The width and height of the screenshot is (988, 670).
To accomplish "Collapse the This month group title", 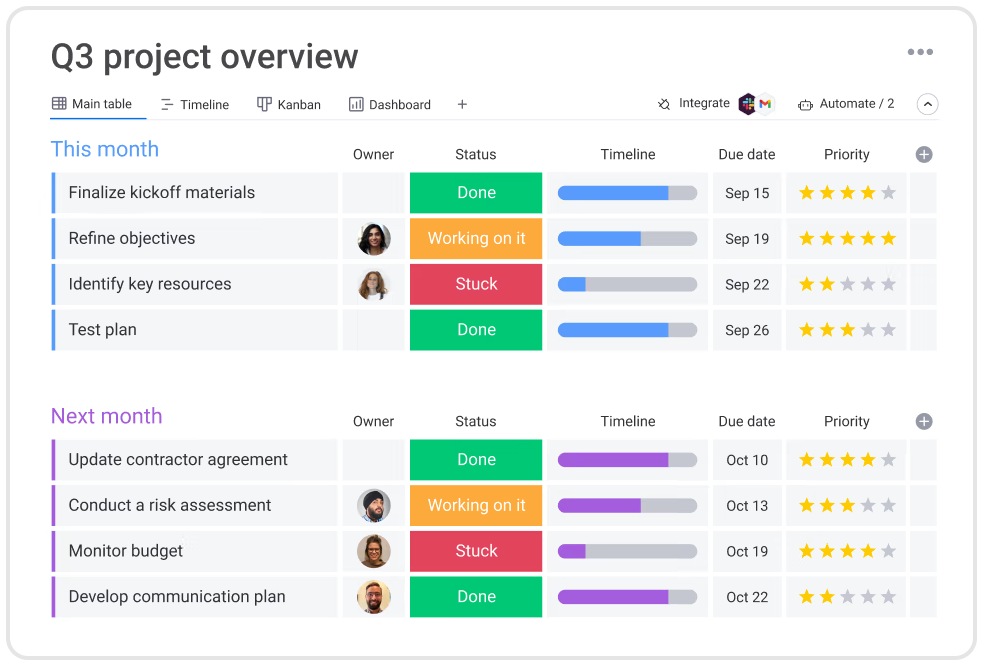I will [x=105, y=149].
